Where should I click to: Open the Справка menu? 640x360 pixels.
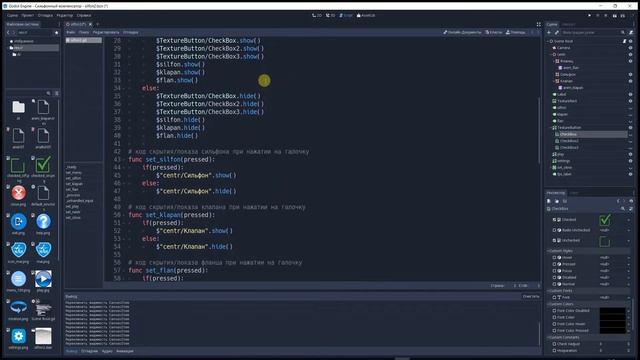(84, 16)
